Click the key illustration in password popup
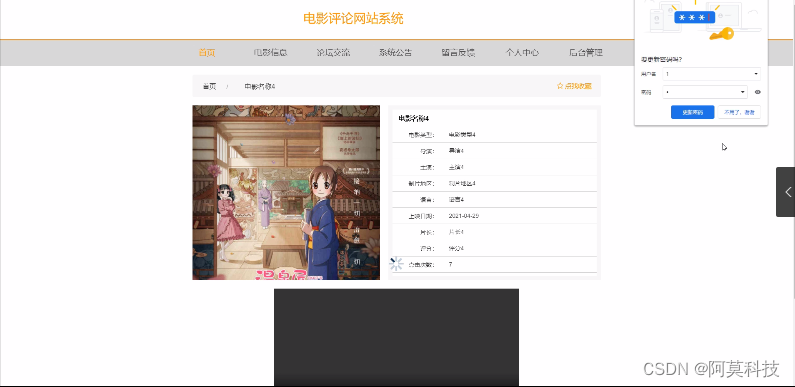 point(721,34)
